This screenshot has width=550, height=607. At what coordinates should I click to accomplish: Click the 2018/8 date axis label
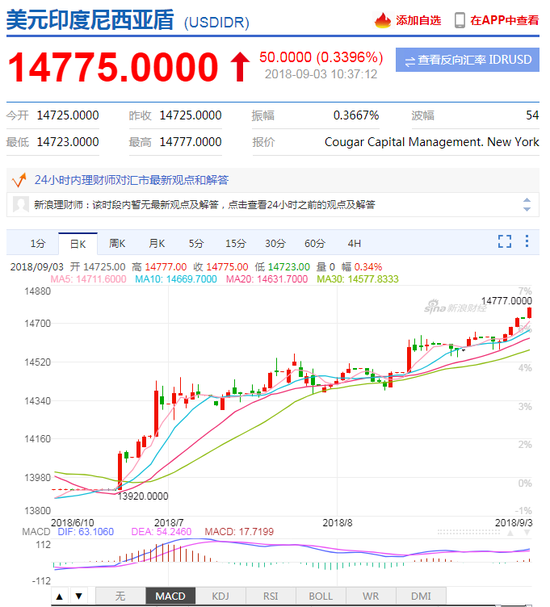[338, 523]
